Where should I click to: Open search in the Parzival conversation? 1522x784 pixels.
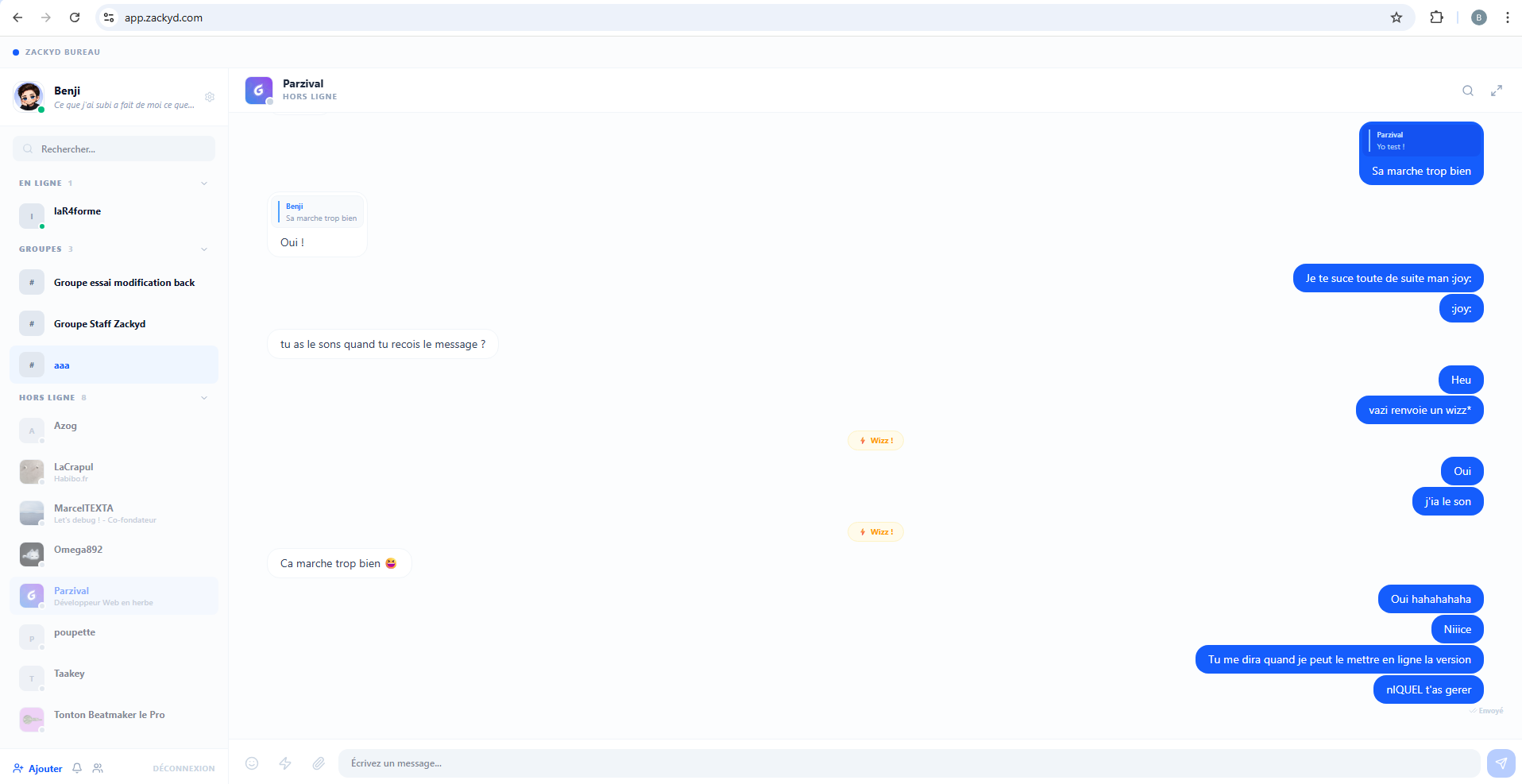coord(1468,91)
